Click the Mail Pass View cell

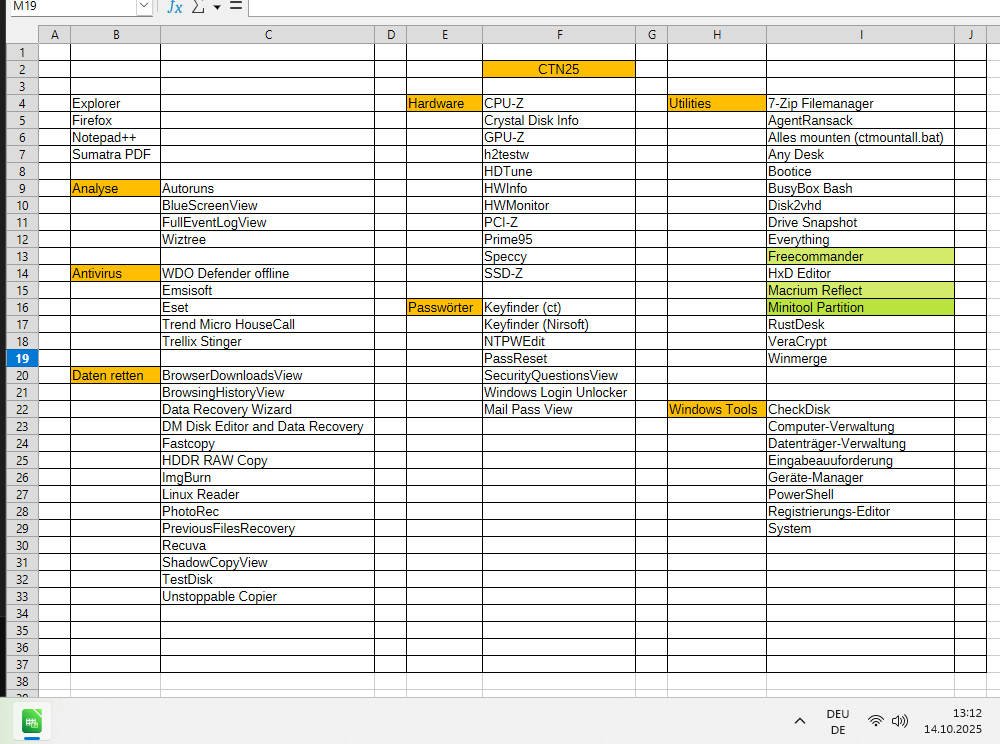pyautogui.click(x=559, y=409)
